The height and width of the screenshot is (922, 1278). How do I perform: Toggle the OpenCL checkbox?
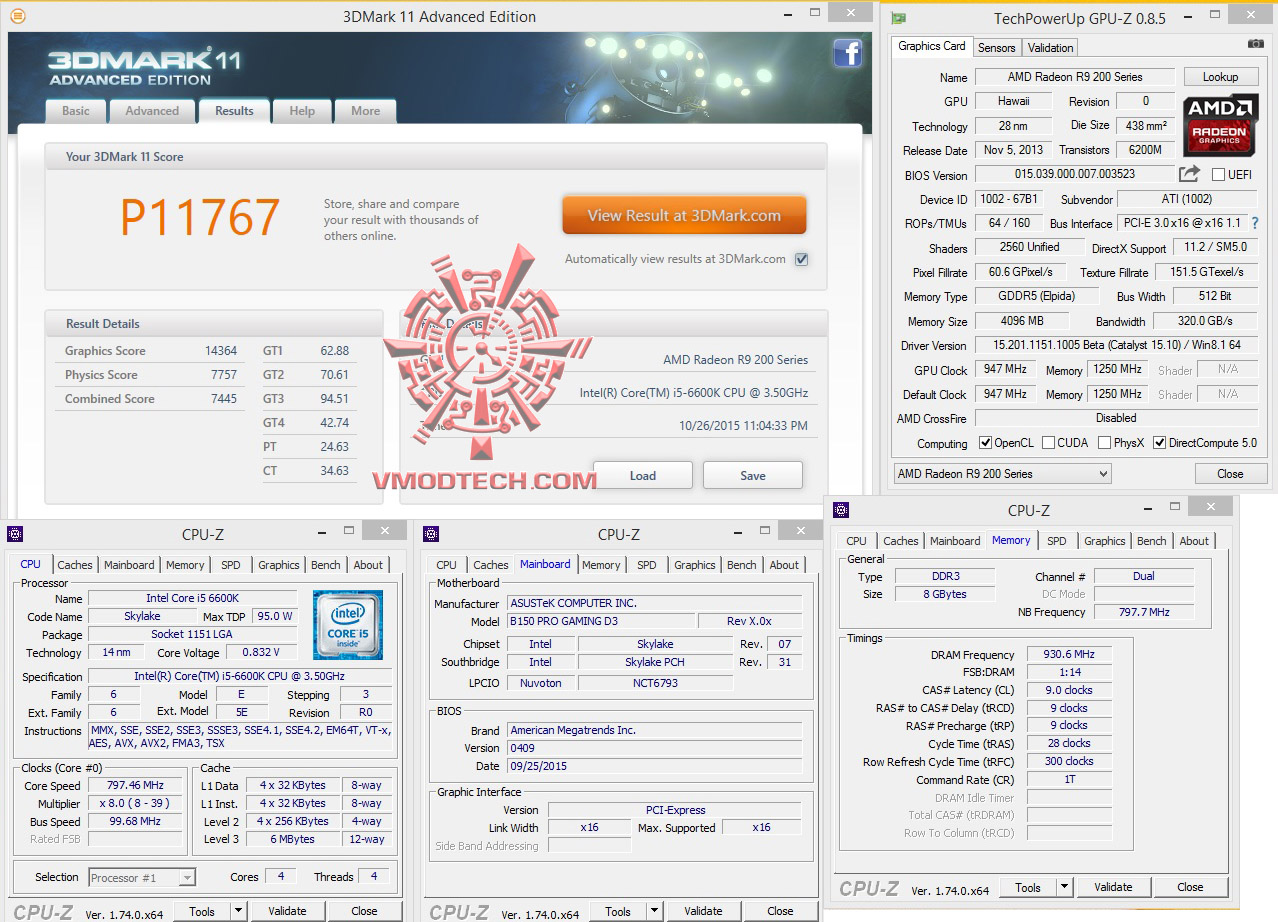click(x=985, y=443)
